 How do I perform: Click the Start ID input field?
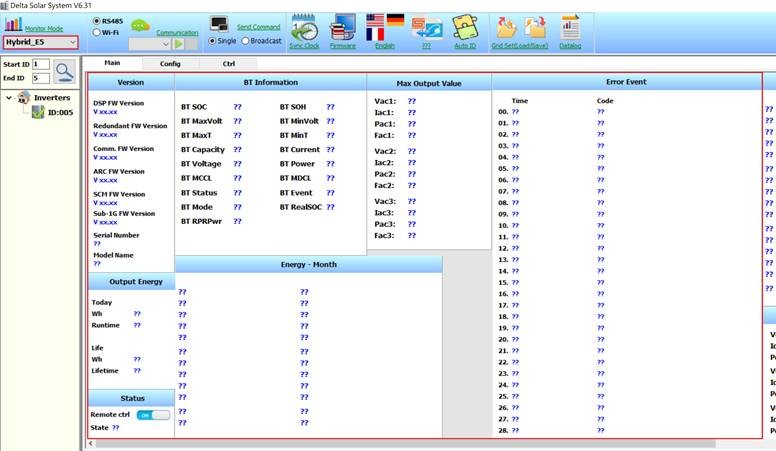point(41,64)
